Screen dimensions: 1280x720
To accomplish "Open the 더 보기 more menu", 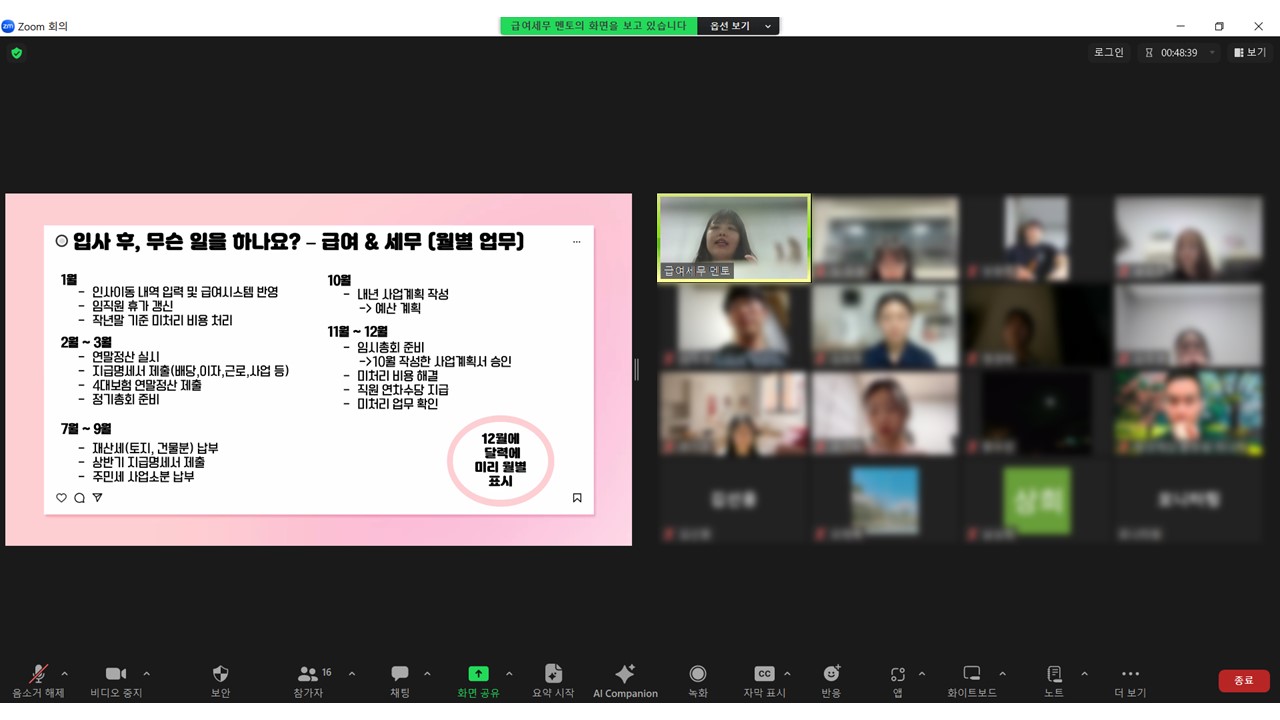I will click(x=1130, y=674).
